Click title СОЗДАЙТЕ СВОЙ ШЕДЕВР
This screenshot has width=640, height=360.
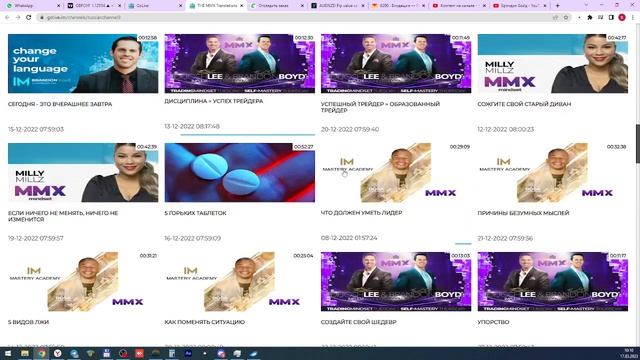point(358,322)
